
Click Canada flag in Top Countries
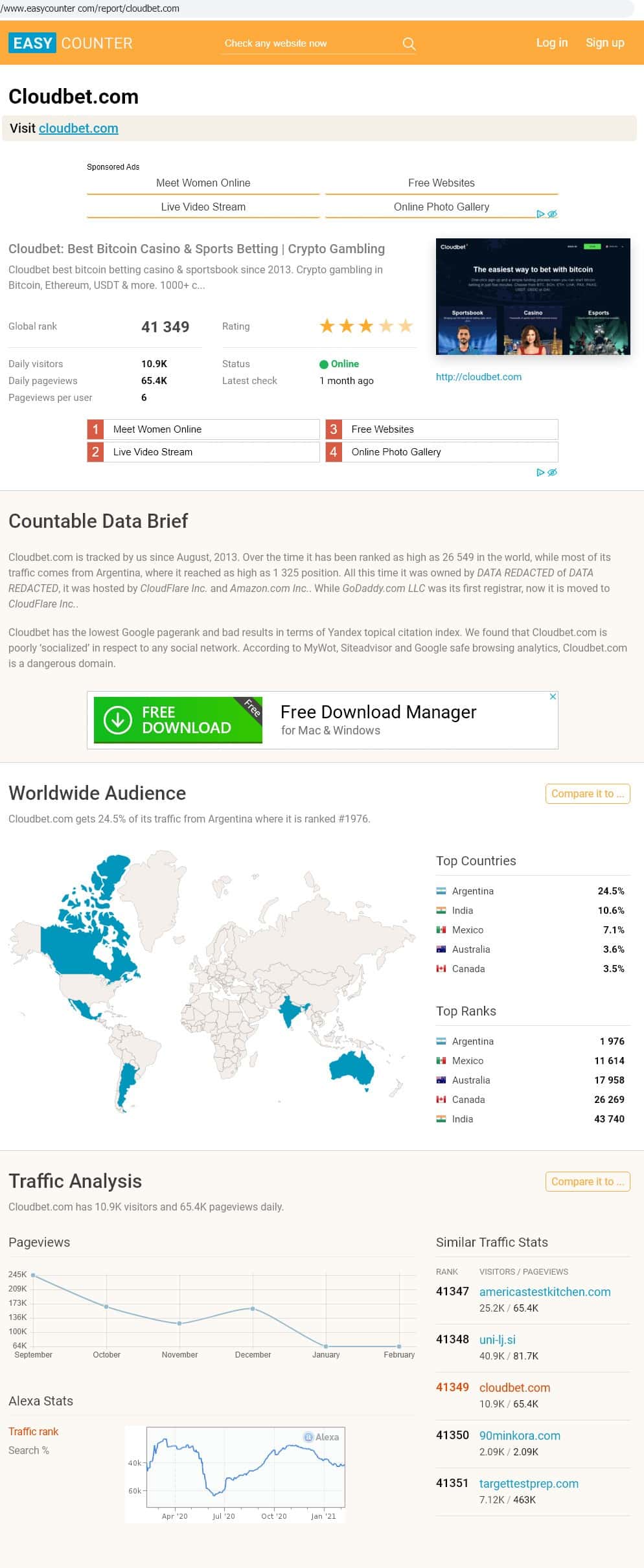(x=441, y=969)
